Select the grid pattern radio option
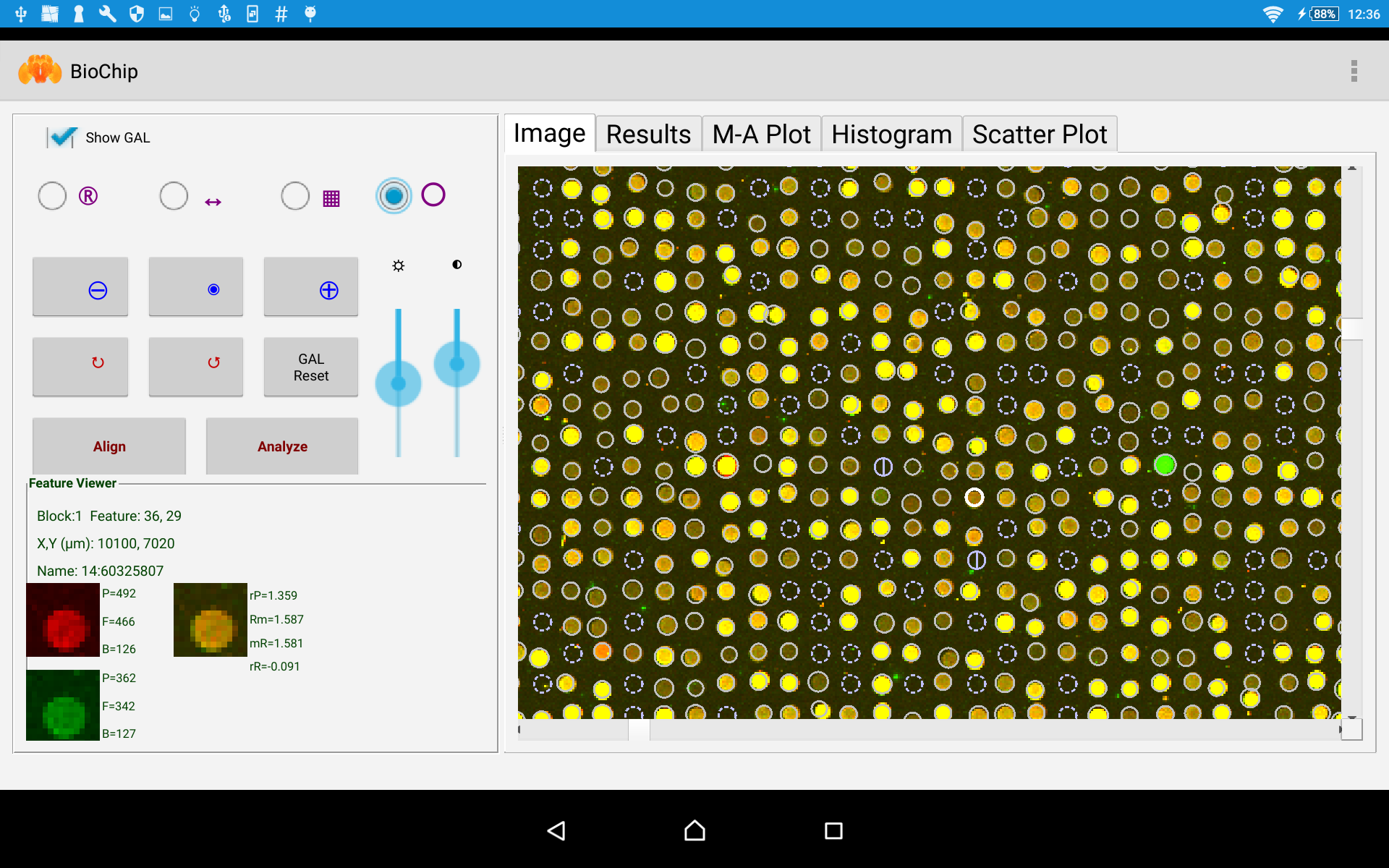1389x868 pixels. [x=295, y=196]
